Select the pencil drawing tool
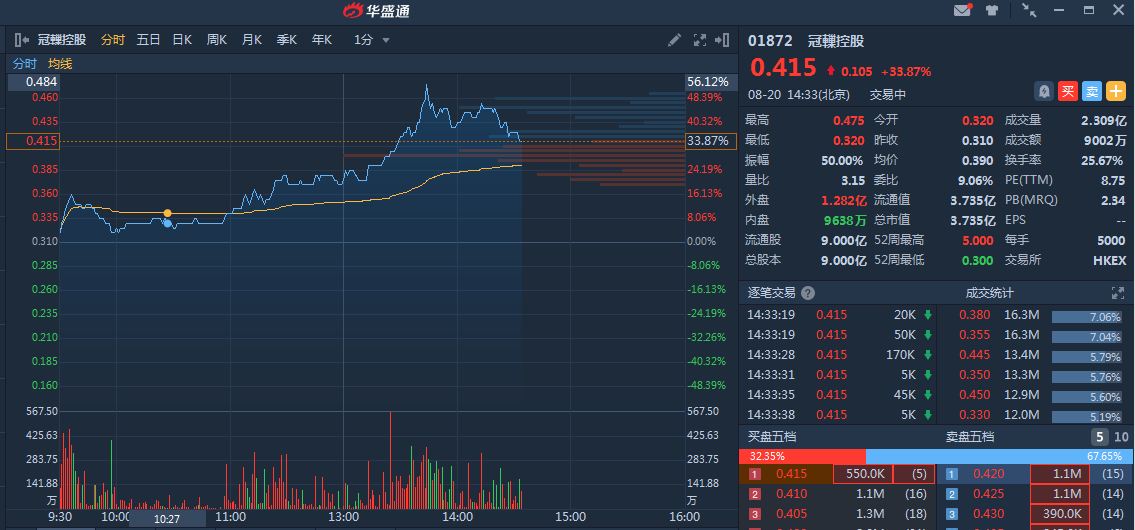Image resolution: width=1135 pixels, height=530 pixels. (675, 40)
